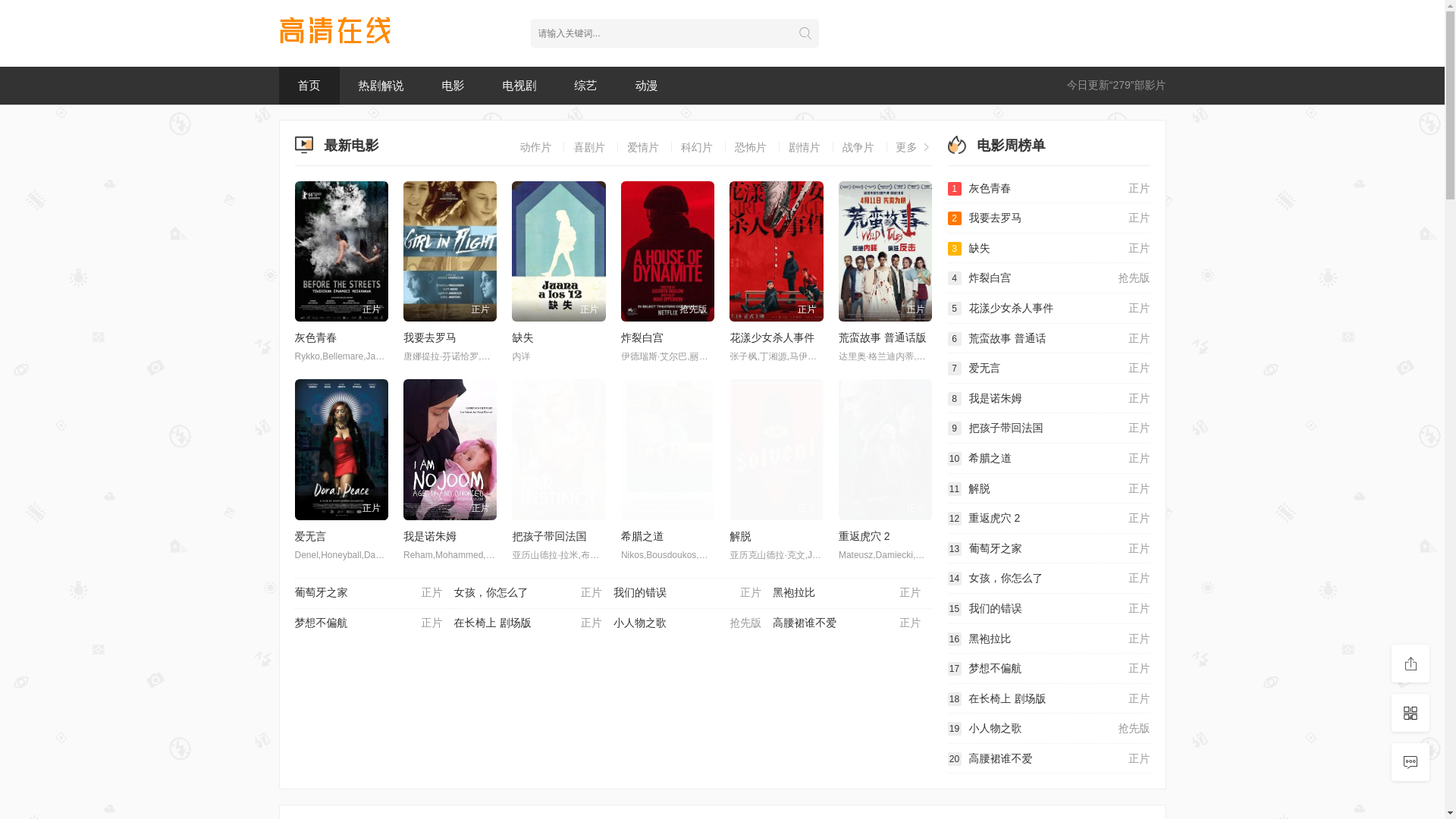
Task: Expand 更多 movie categories
Action: (912, 147)
